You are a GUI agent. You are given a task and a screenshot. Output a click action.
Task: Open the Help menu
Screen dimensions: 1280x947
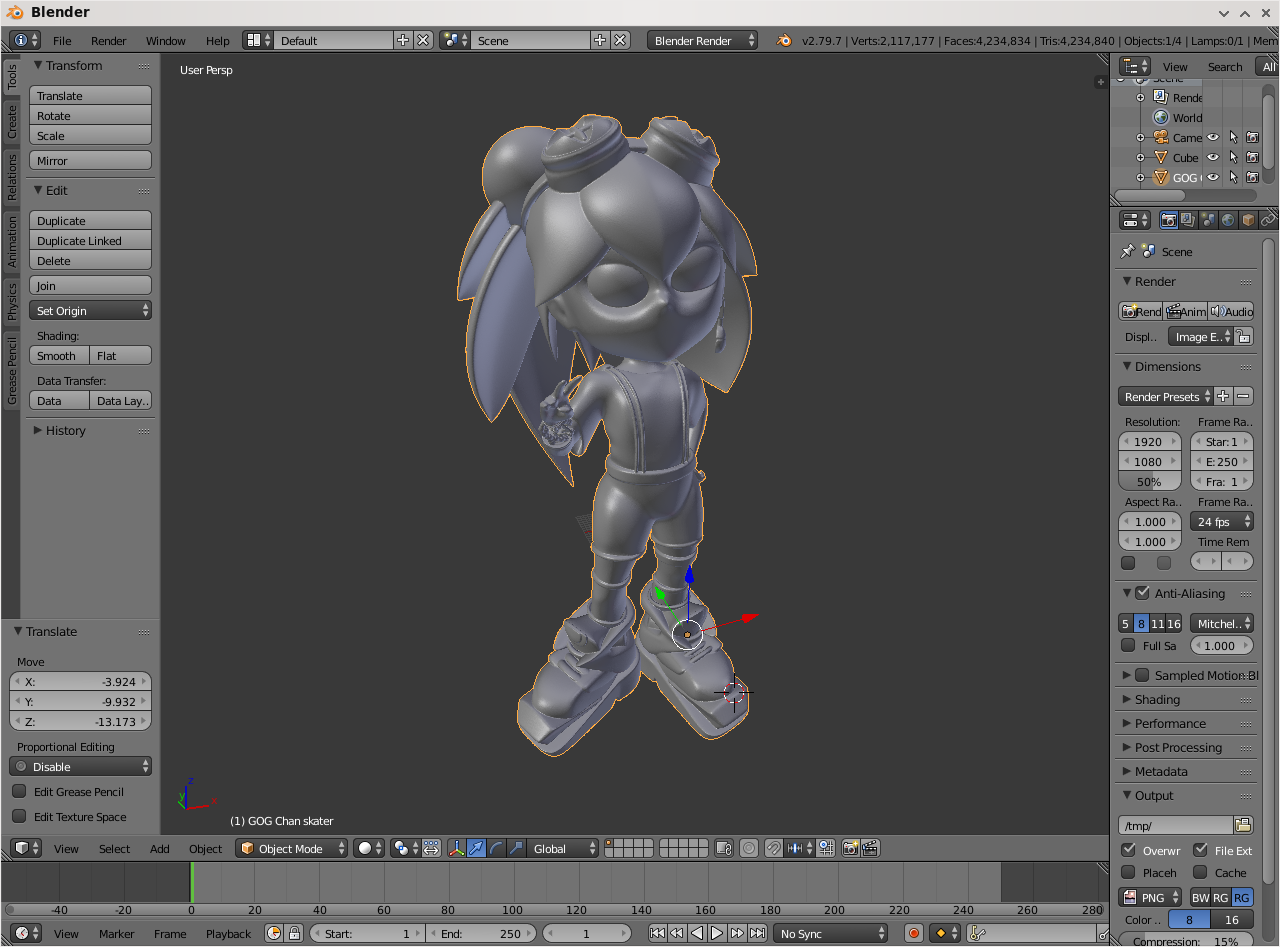[217, 40]
